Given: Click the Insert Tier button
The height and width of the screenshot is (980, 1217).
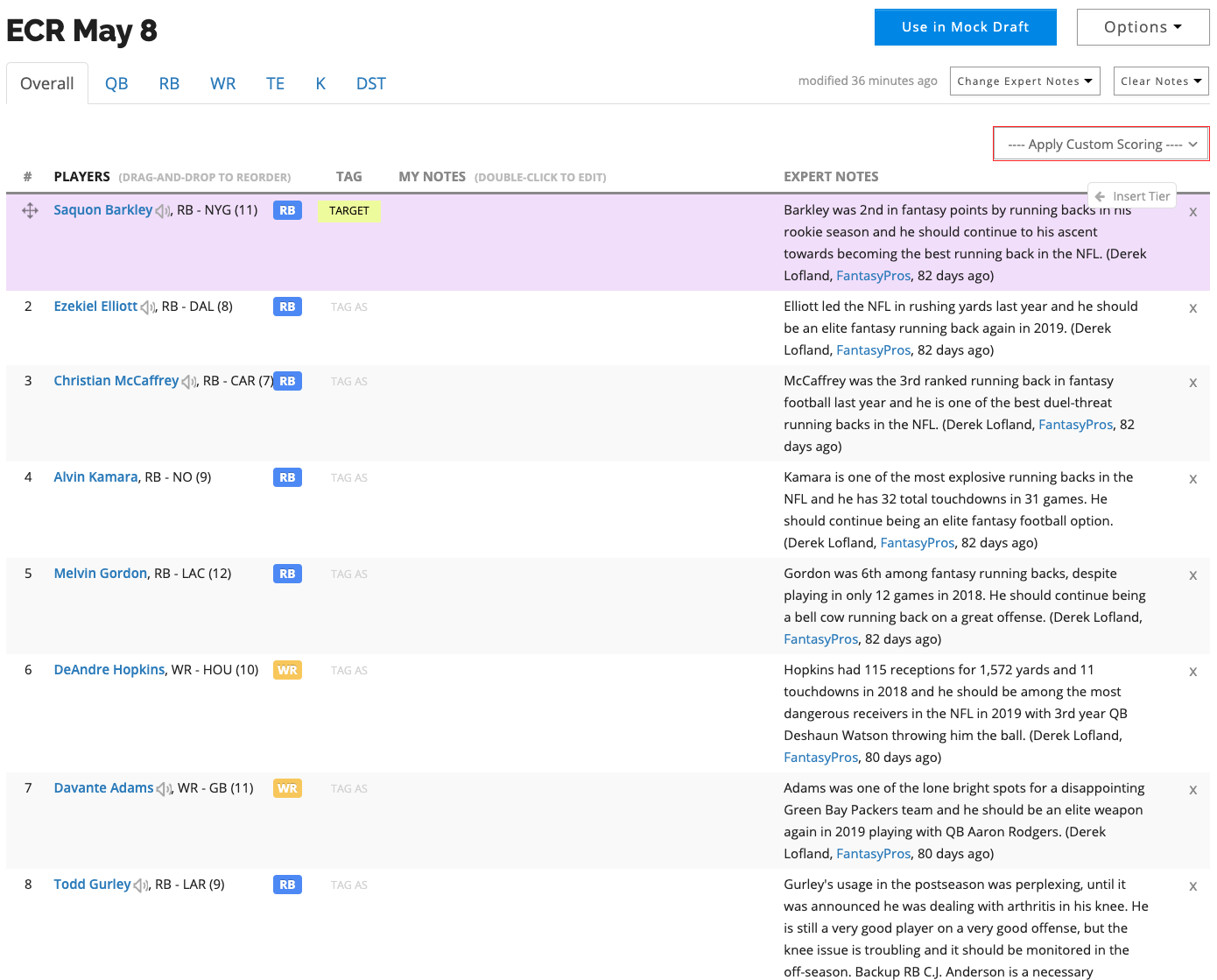Looking at the screenshot, I should (1132, 196).
